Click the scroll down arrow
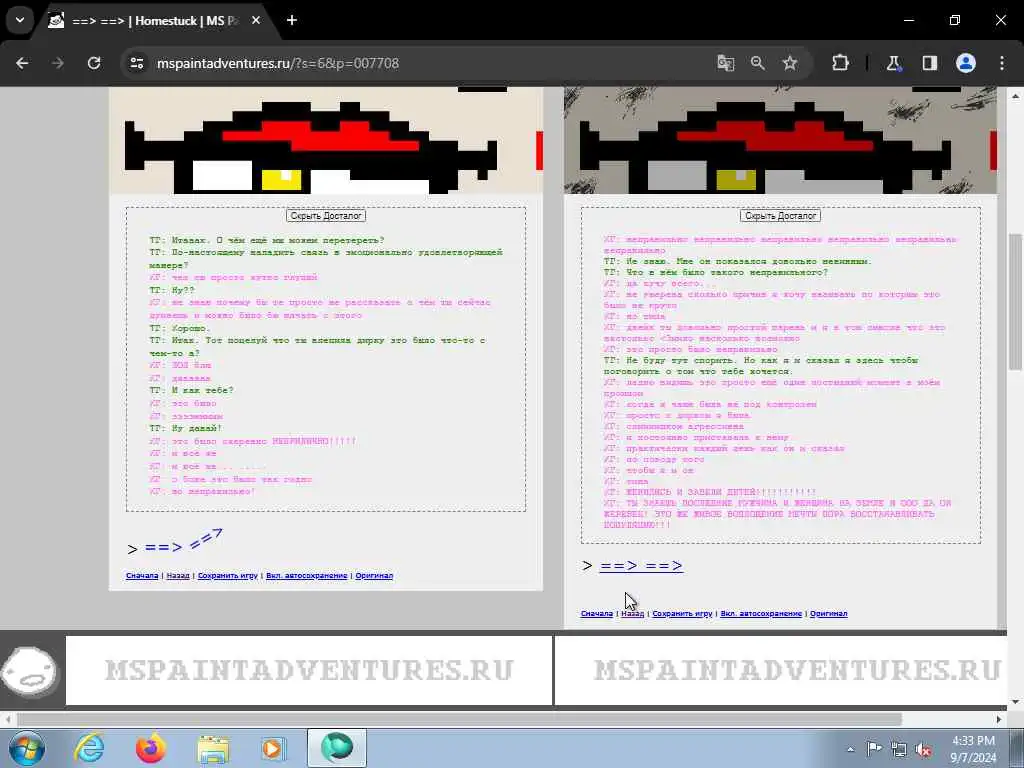 [1016, 702]
